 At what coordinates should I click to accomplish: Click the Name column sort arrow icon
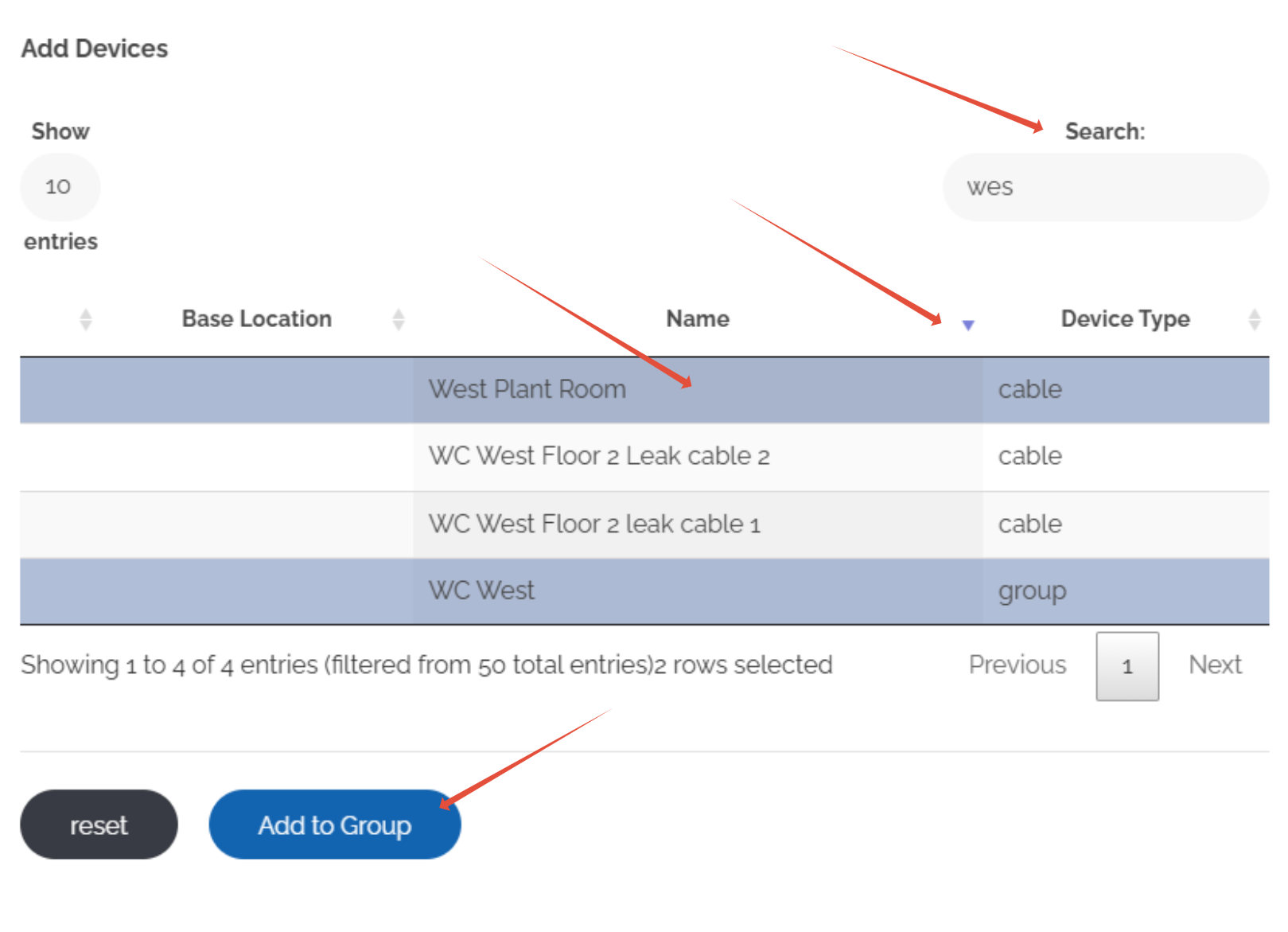coord(967,324)
